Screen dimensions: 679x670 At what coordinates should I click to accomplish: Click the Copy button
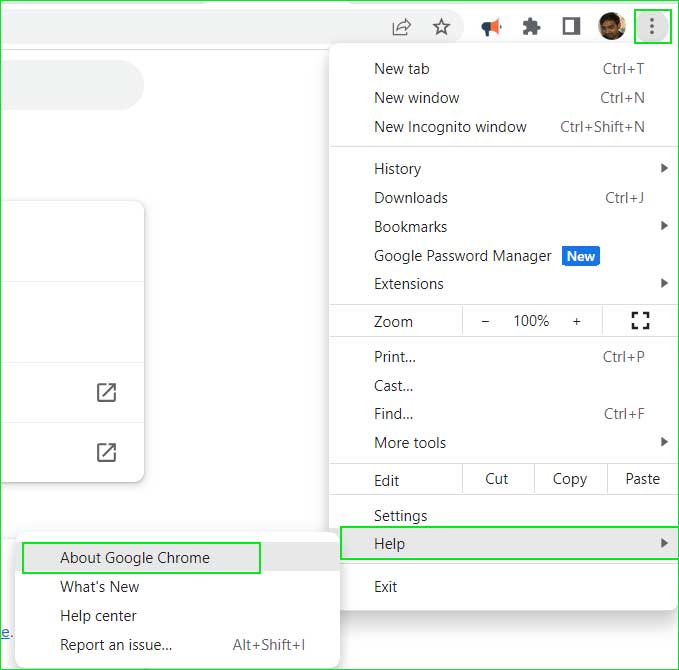pos(570,479)
